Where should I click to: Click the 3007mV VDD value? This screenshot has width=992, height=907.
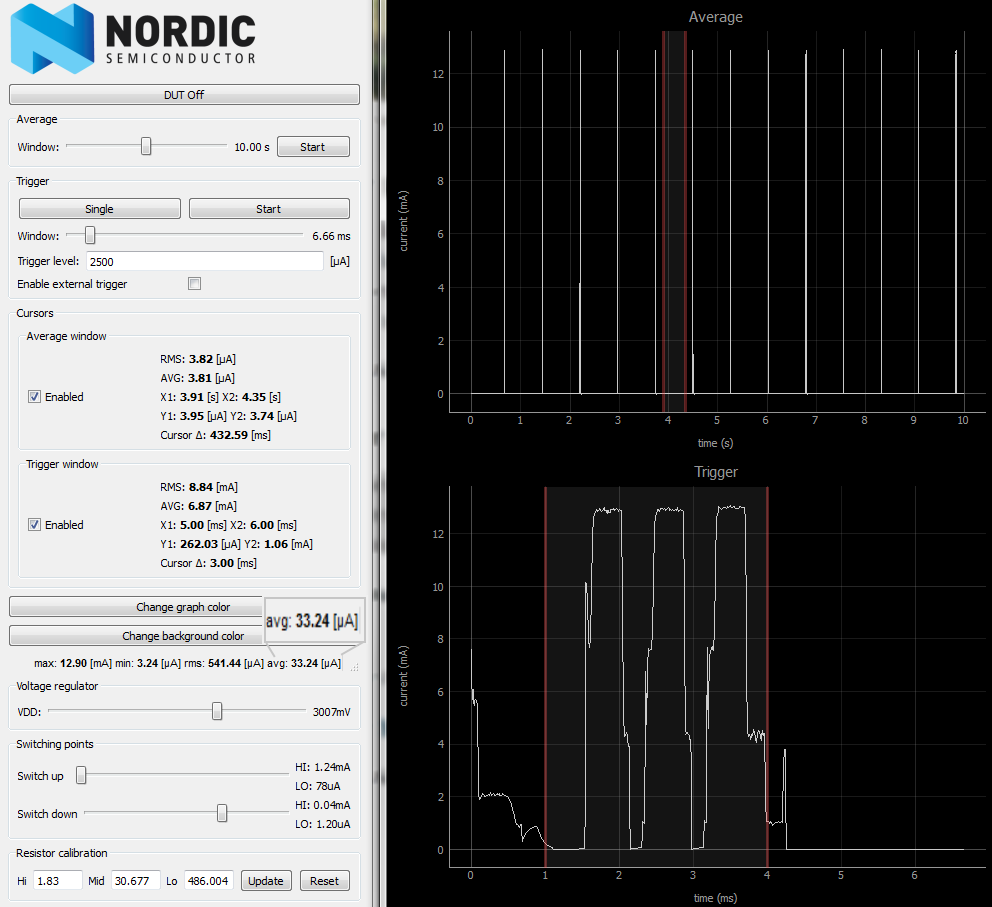[332, 712]
